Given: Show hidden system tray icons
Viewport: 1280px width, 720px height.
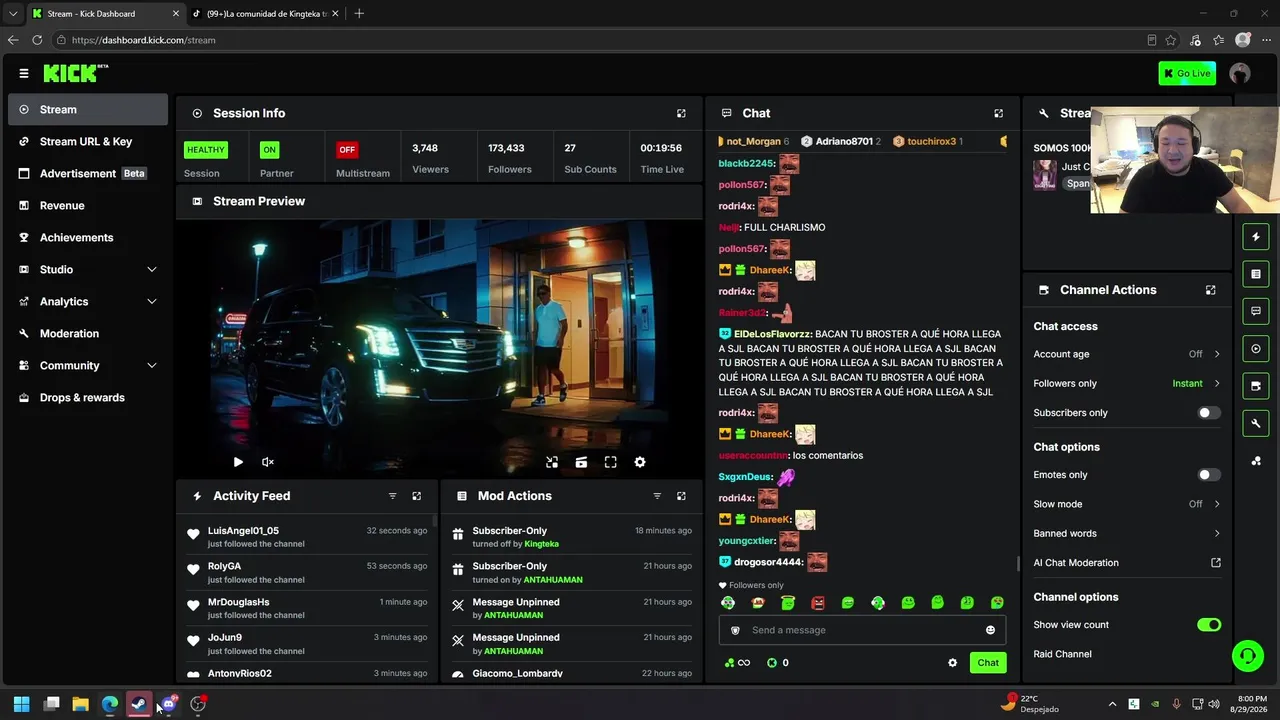Looking at the screenshot, I should 1112,704.
